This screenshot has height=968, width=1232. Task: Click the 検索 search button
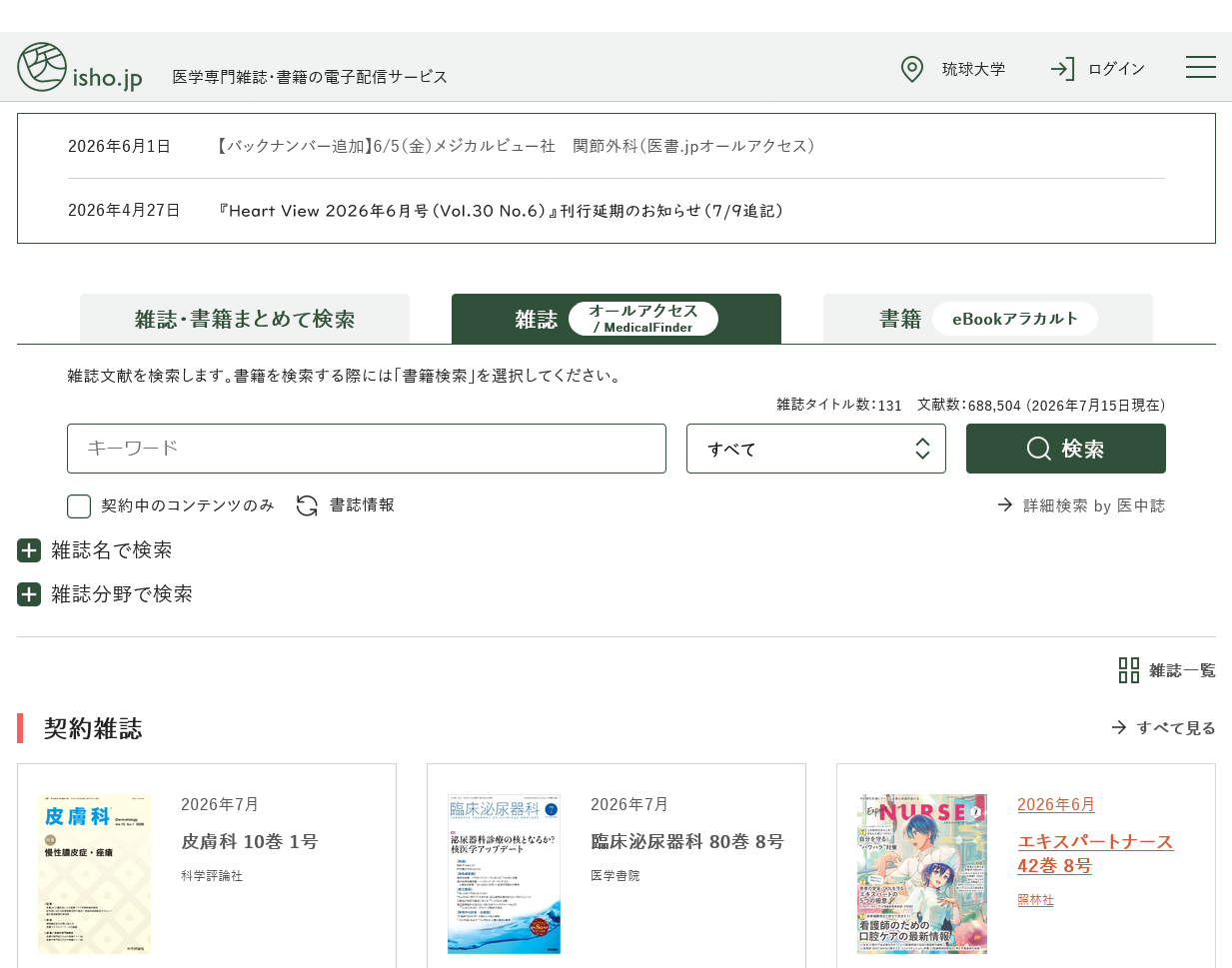1066,449
